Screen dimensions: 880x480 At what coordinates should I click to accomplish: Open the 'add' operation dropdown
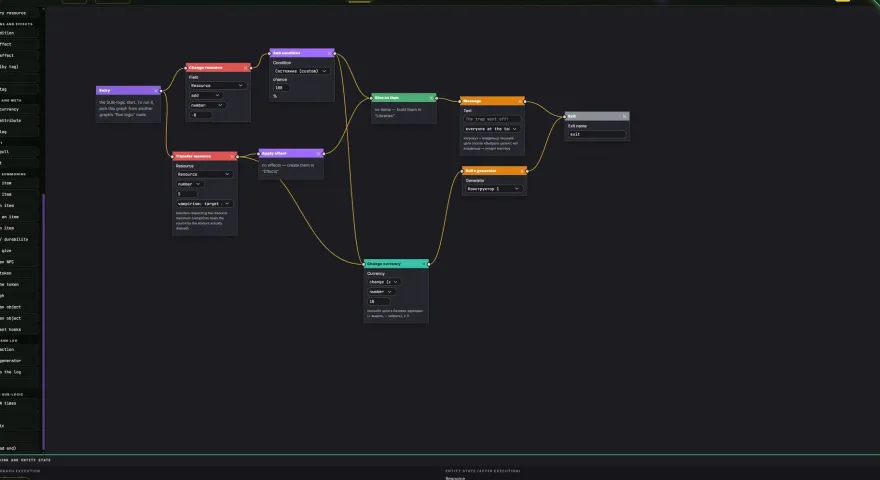tap(205, 95)
